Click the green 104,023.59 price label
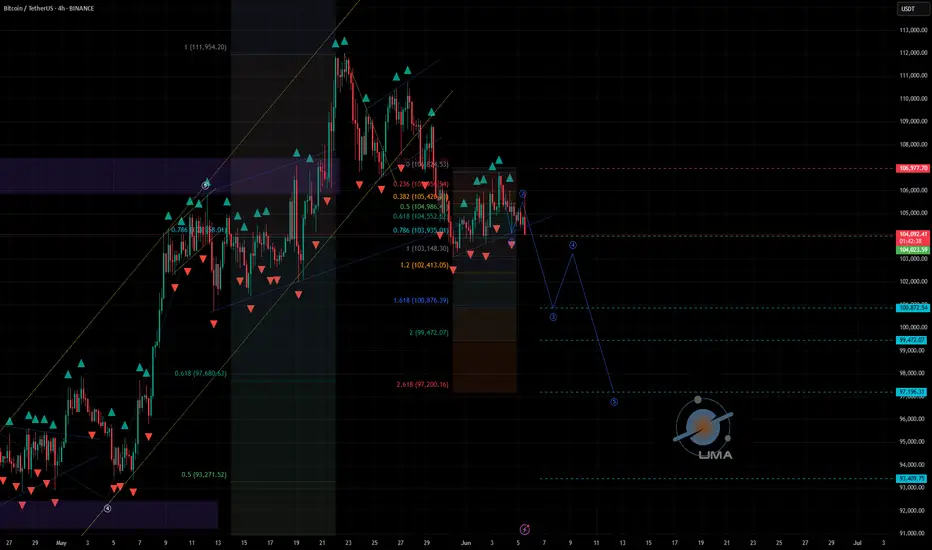 point(912,250)
